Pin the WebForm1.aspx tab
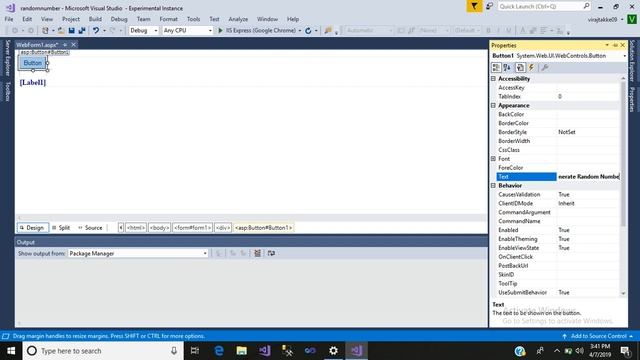Viewport: 640px width, 360px height. coord(65,45)
